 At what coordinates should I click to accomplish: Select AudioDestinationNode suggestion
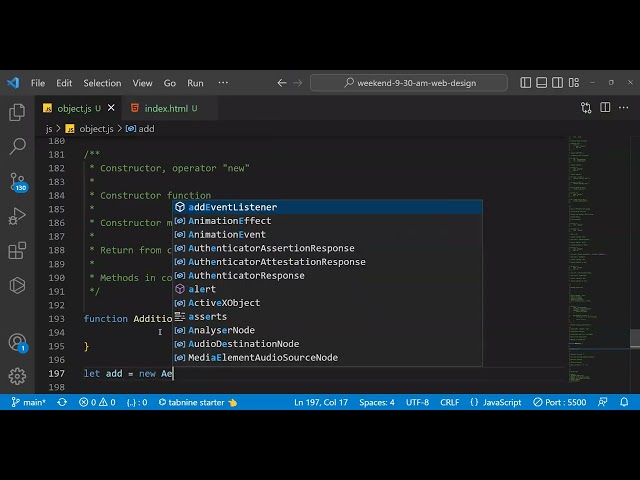327,344
